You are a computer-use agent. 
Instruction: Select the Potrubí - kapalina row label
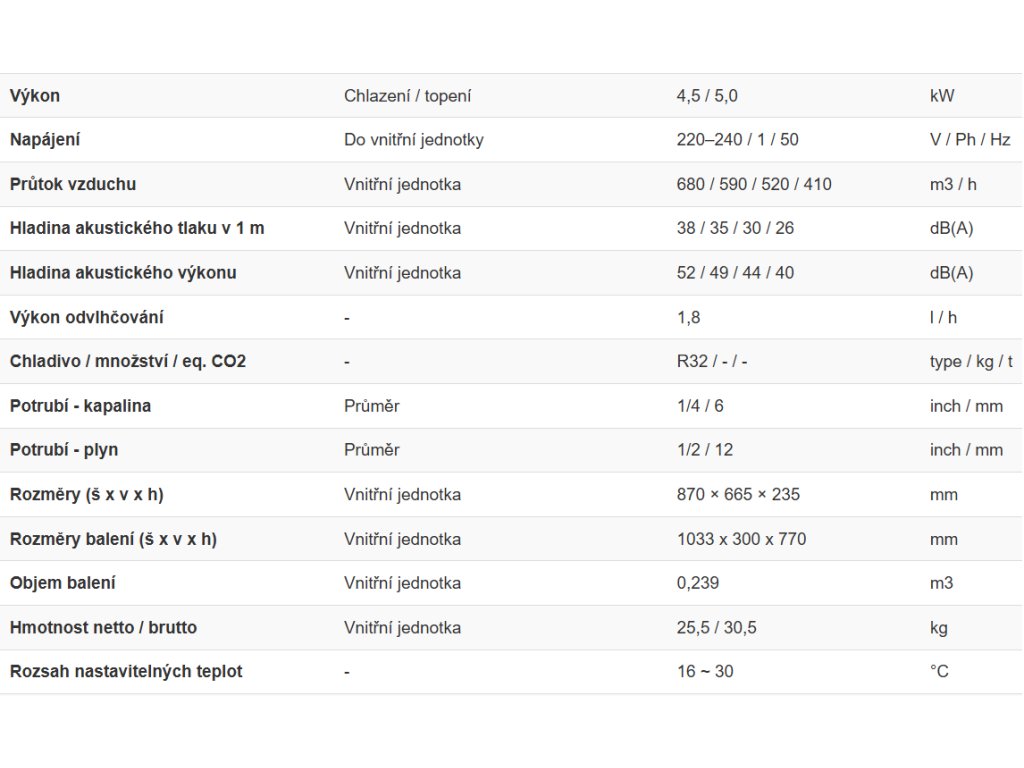coord(80,406)
